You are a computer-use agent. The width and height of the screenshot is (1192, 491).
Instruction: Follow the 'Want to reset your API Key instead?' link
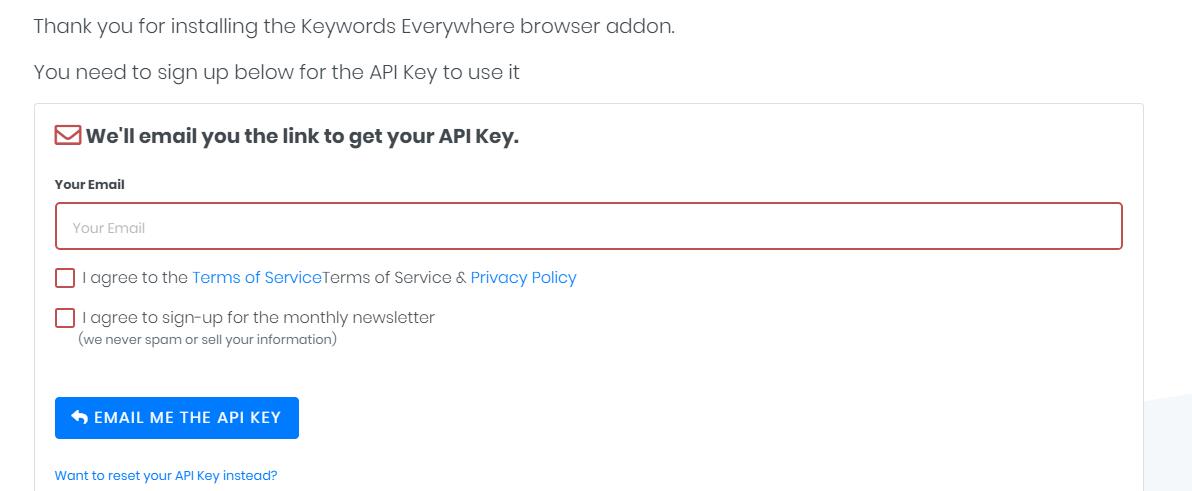(x=166, y=476)
